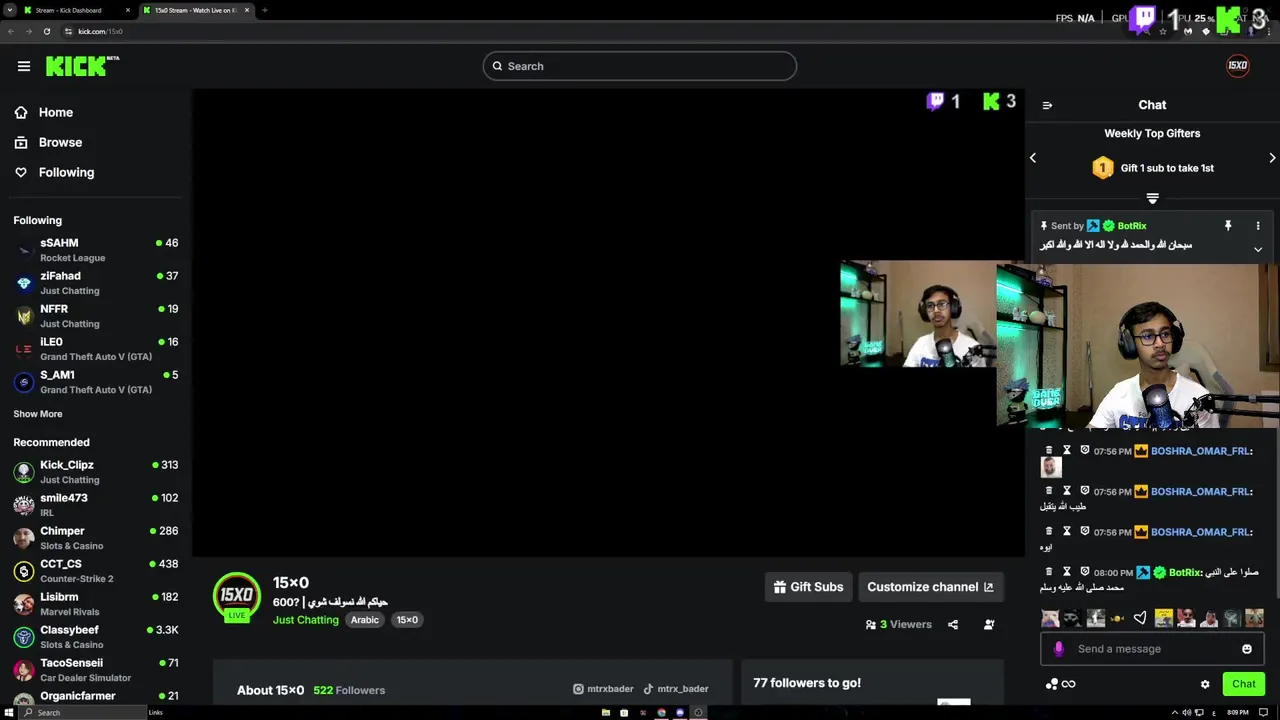Viewport: 1280px width, 720px height.
Task: Pick the first cat emote in quick emotes
Action: pyautogui.click(x=1050, y=619)
